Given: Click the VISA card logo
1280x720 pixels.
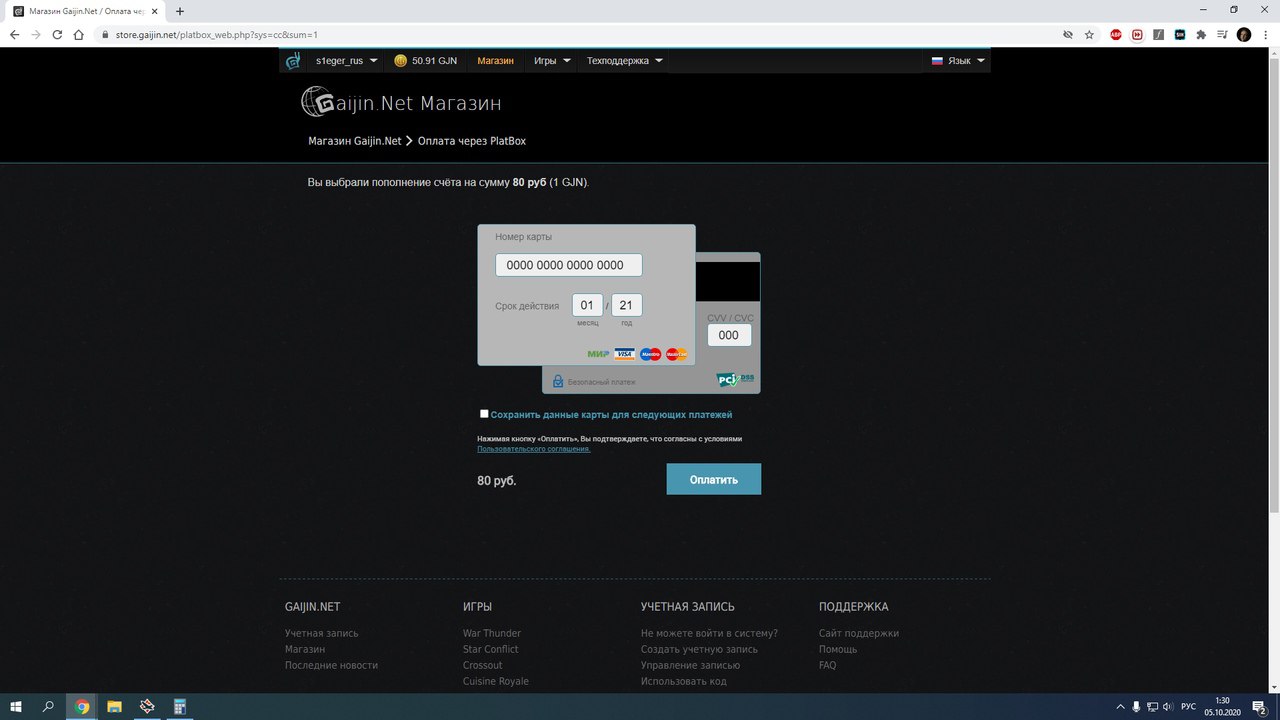Looking at the screenshot, I should 624,354.
